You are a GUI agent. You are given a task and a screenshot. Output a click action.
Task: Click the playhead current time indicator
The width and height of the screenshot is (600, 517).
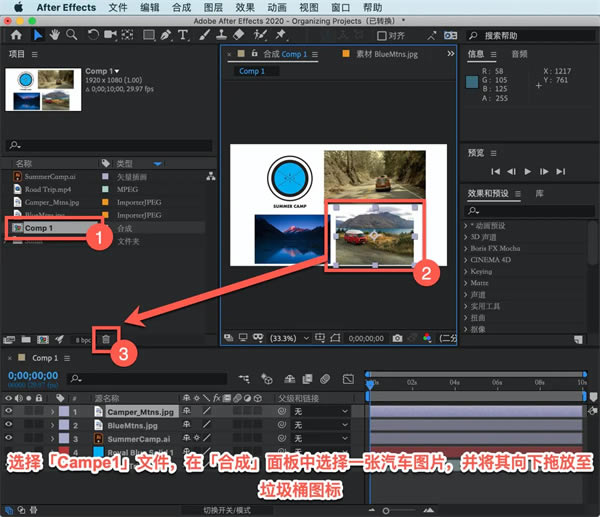pos(370,383)
